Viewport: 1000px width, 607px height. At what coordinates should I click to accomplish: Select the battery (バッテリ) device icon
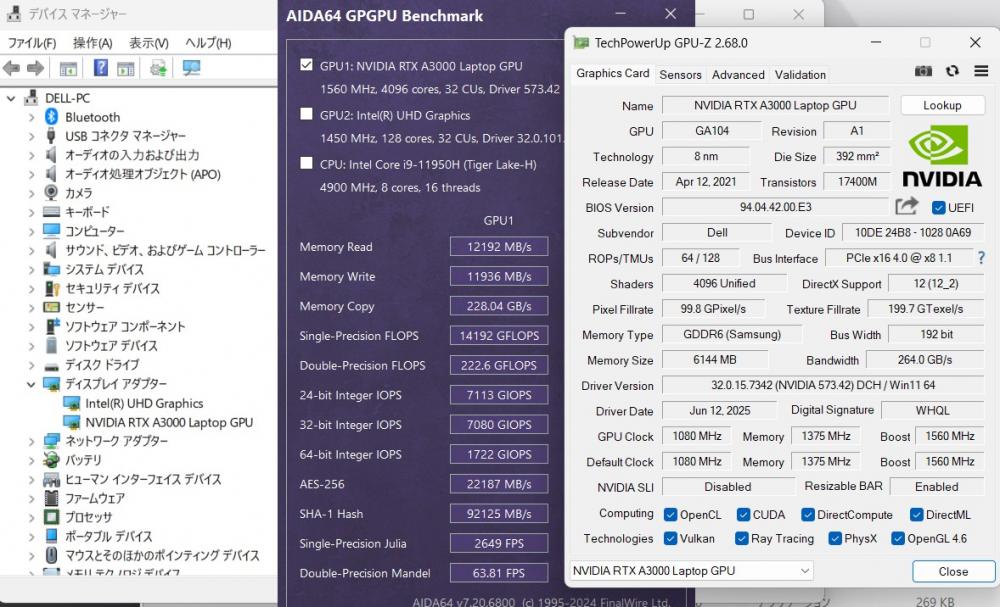click(x=51, y=460)
